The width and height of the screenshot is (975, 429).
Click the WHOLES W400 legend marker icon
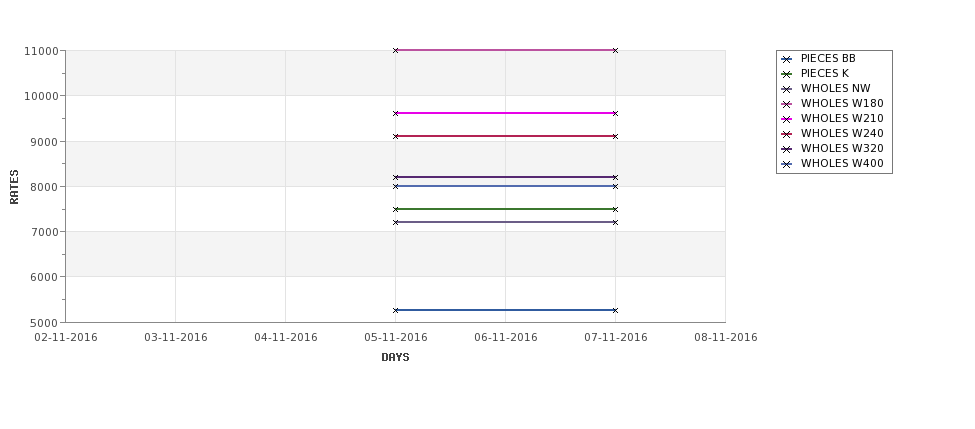click(787, 165)
